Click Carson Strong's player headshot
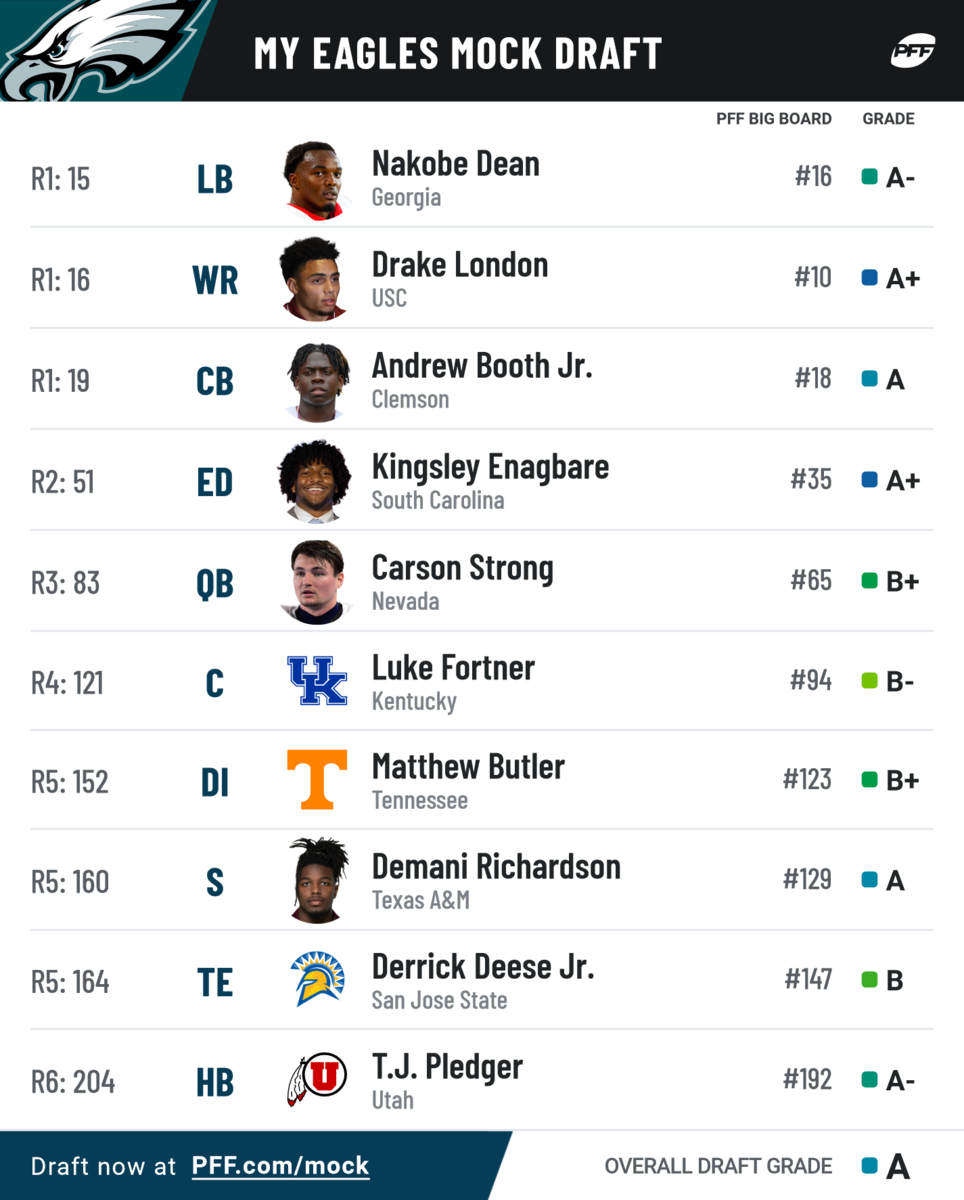Image resolution: width=964 pixels, height=1200 pixels. pyautogui.click(x=314, y=582)
